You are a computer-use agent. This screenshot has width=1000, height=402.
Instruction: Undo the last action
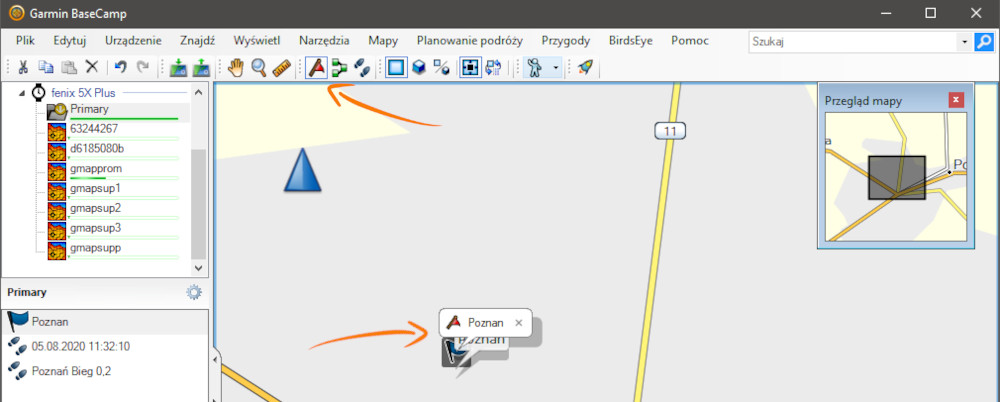point(121,67)
